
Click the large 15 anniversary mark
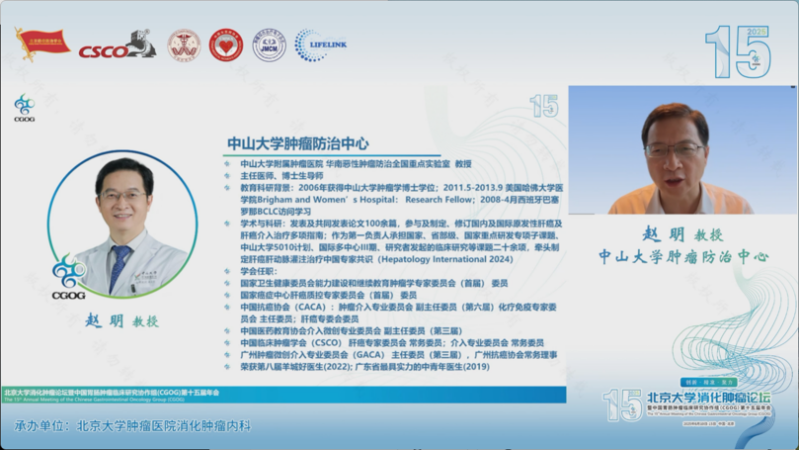[739, 50]
